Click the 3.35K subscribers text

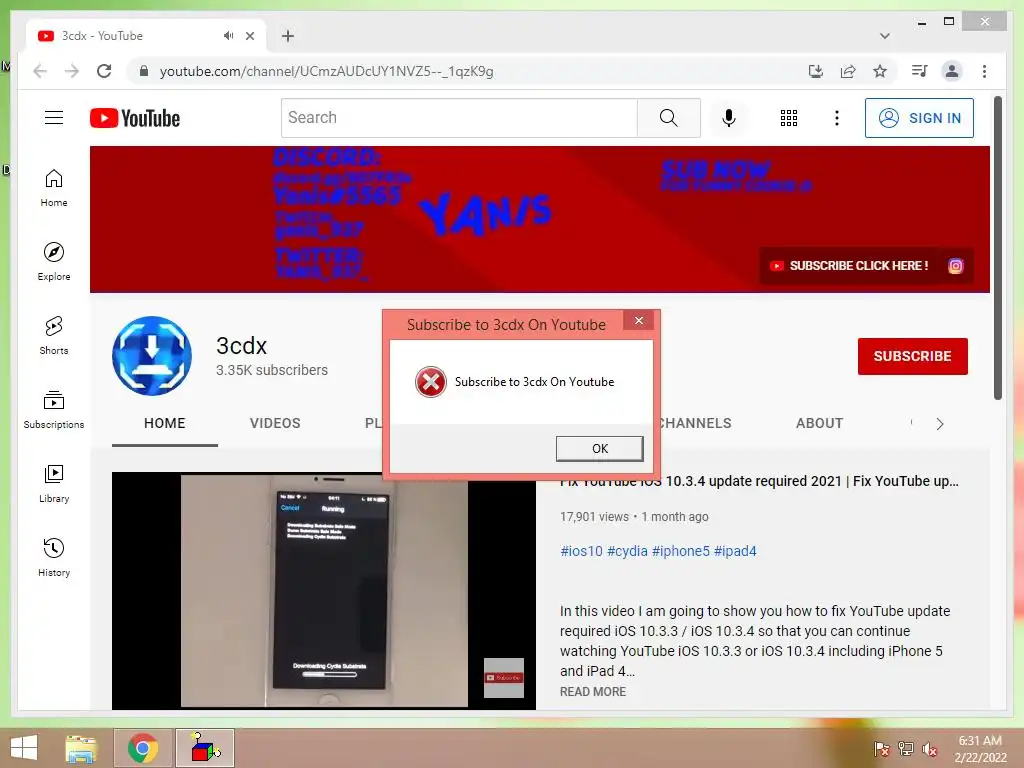click(272, 370)
